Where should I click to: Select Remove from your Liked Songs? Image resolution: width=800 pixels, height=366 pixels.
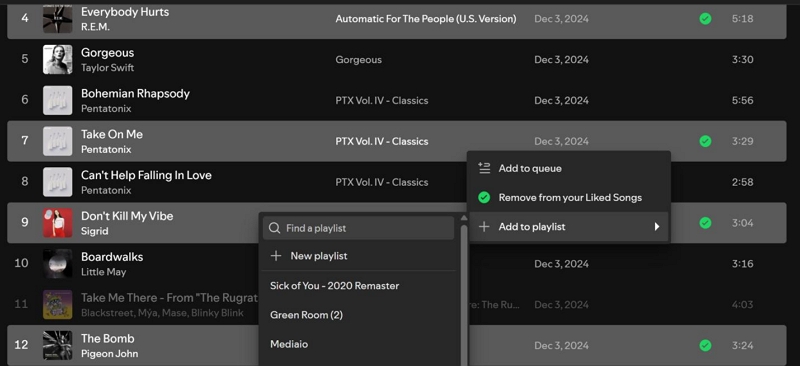(x=569, y=198)
